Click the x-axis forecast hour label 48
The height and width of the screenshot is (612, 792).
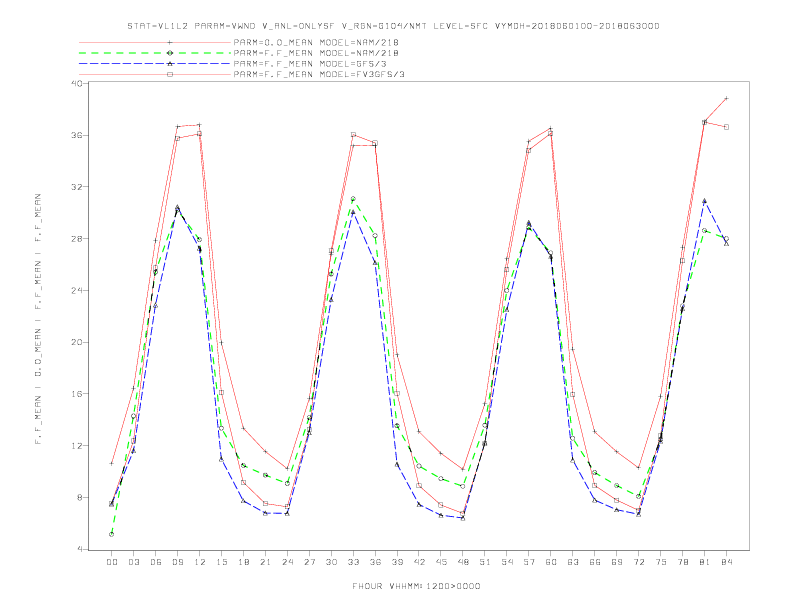tap(463, 562)
